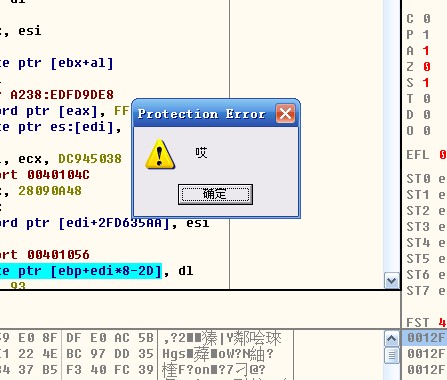Click the ST5 register entry

click(x=426, y=259)
